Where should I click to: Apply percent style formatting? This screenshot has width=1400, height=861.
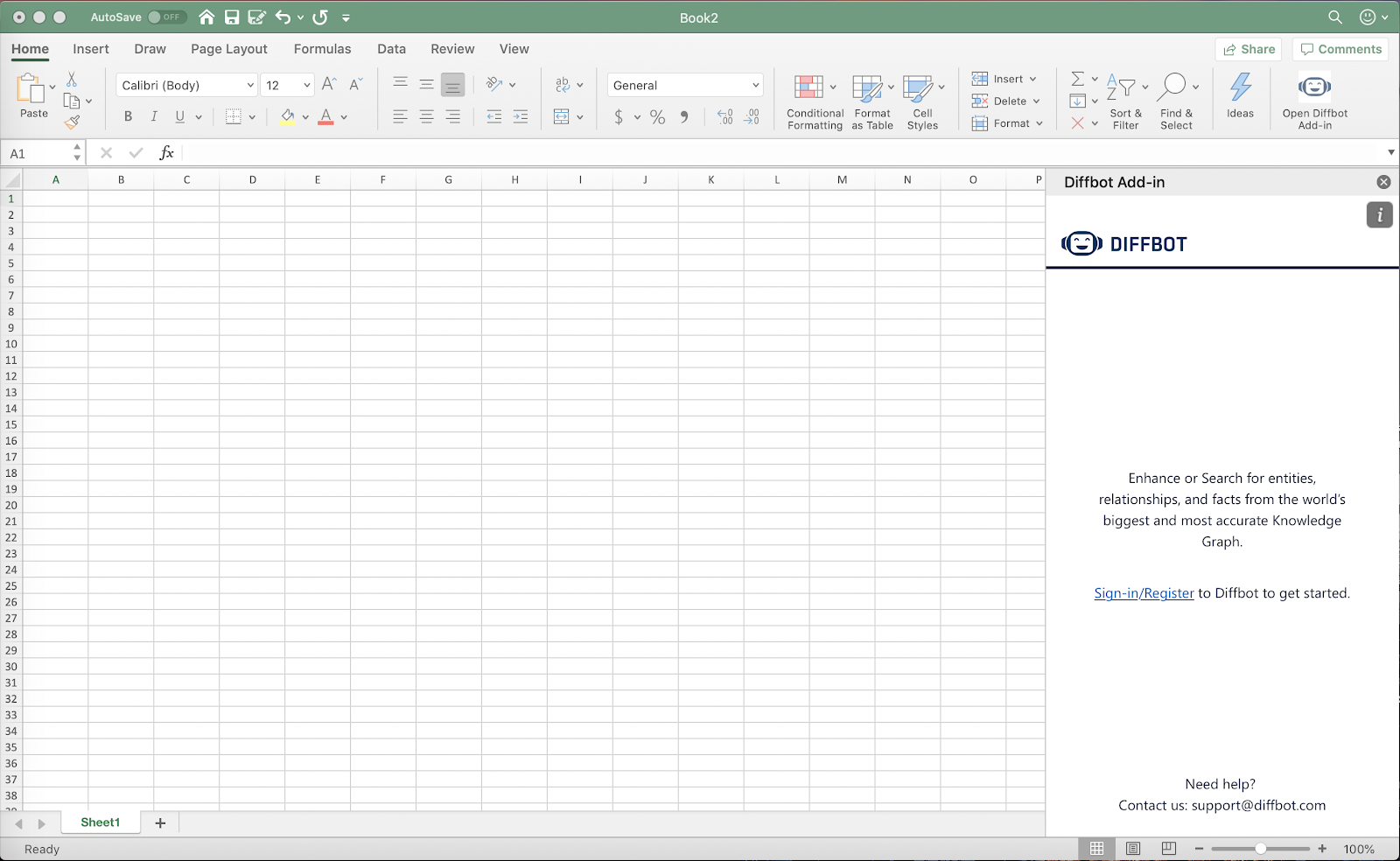[x=657, y=116]
